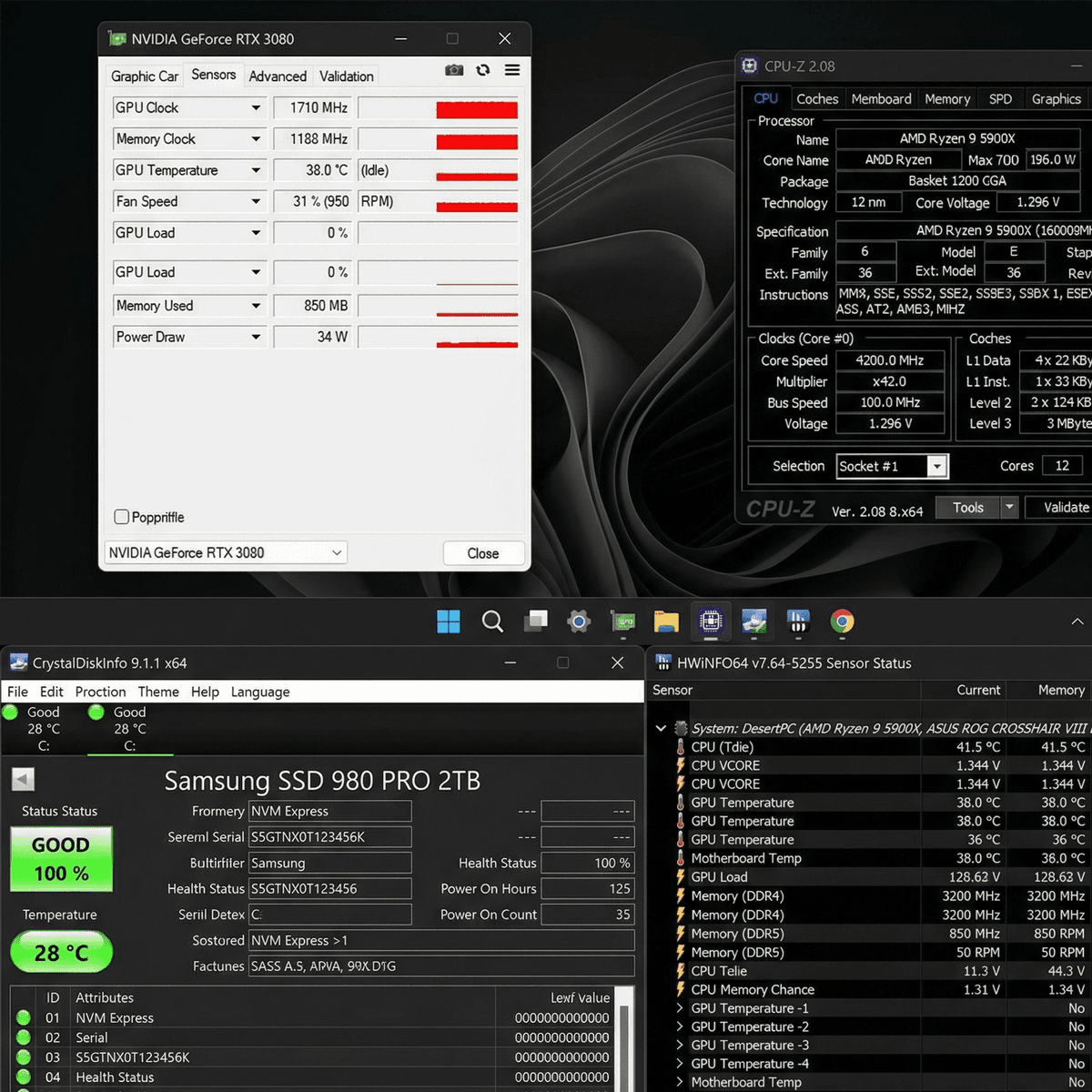
Task: Click the Close button in GPU-Z
Action: coord(483,553)
